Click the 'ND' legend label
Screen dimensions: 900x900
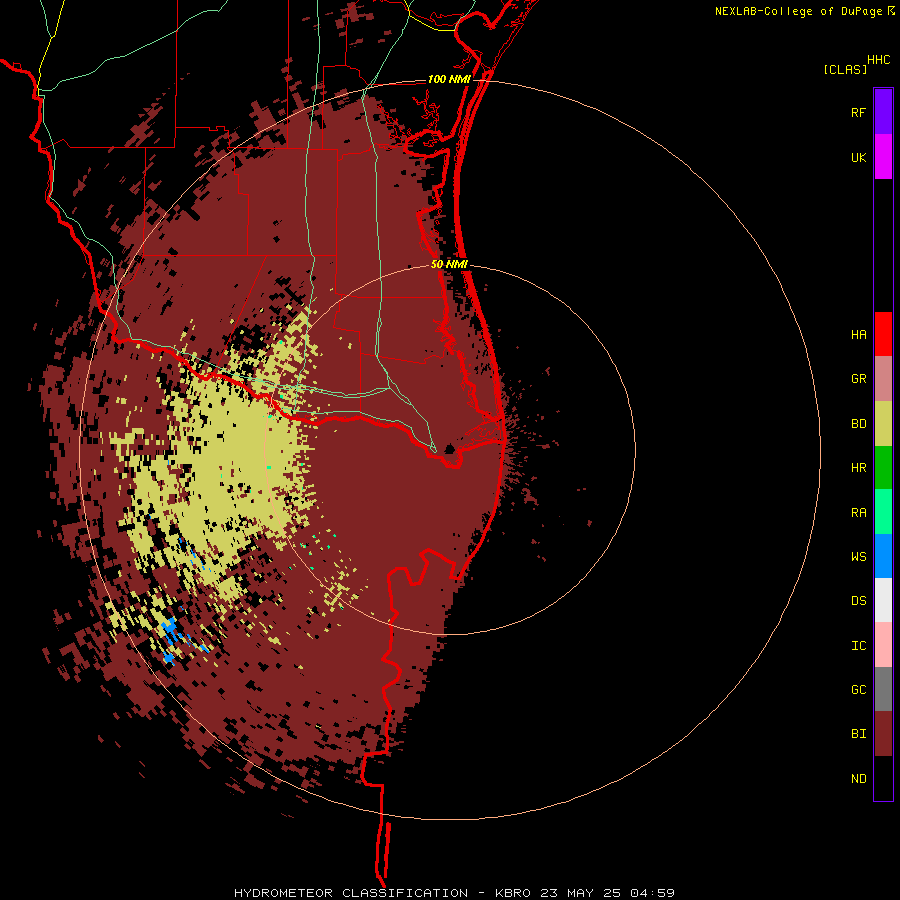[858, 779]
